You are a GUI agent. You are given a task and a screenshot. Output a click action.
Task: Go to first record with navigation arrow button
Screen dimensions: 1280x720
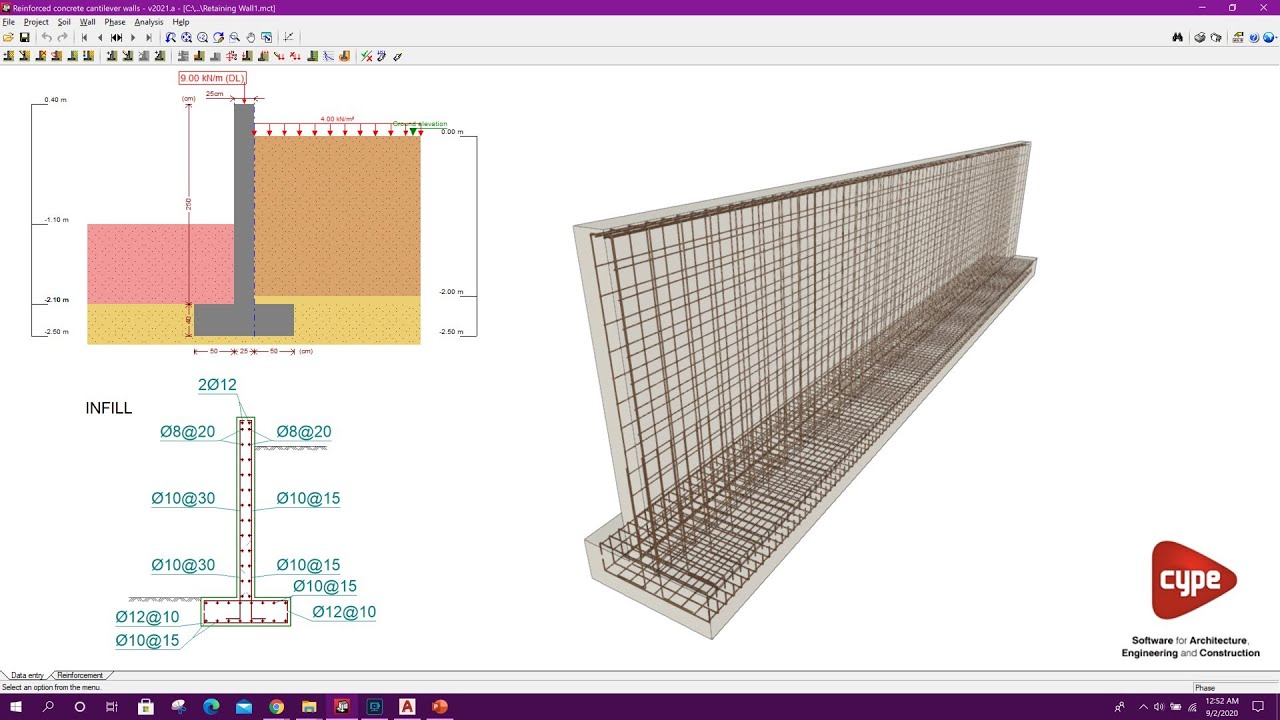pos(84,37)
